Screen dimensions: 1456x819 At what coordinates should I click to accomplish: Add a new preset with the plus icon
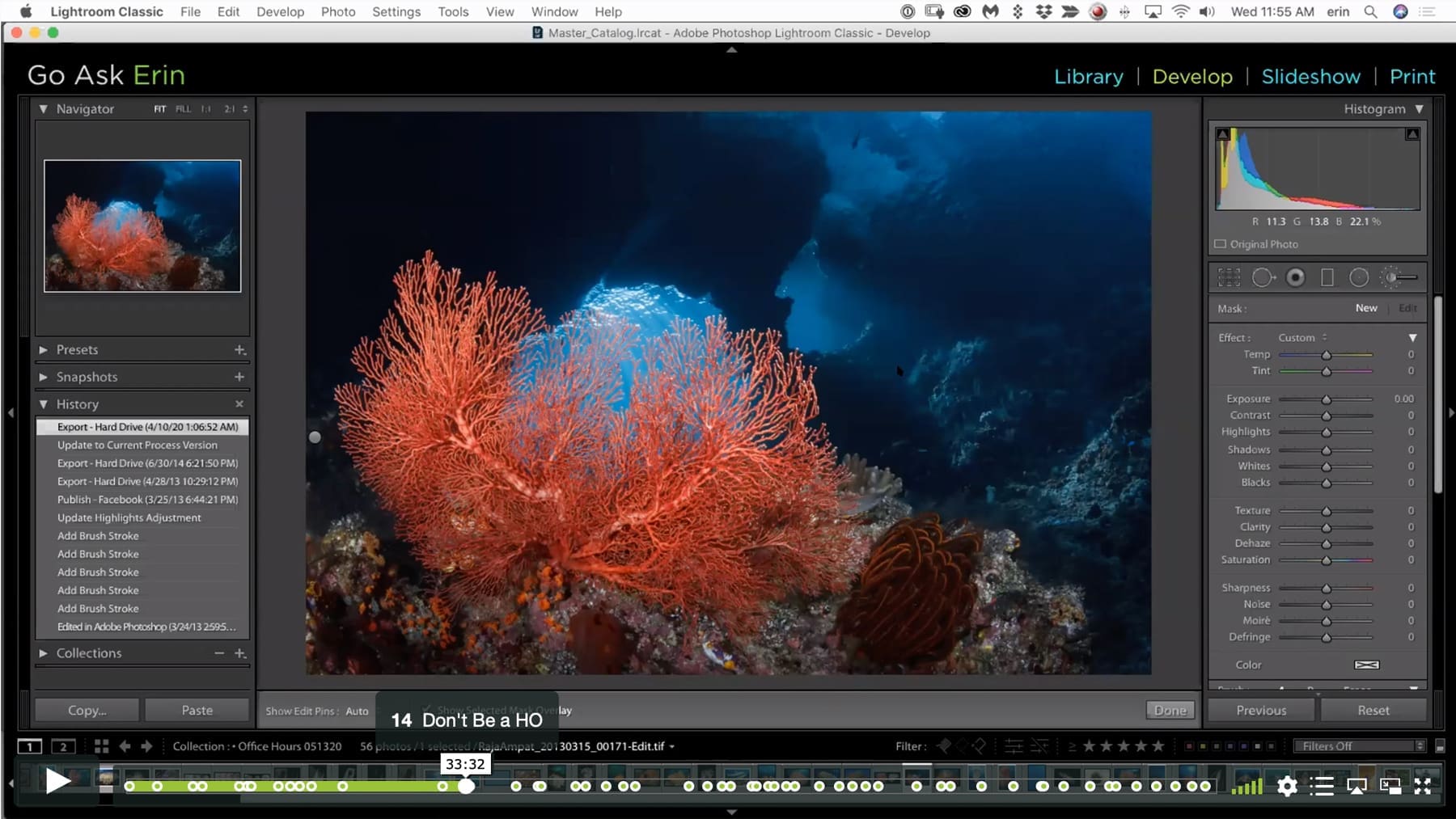[239, 350]
